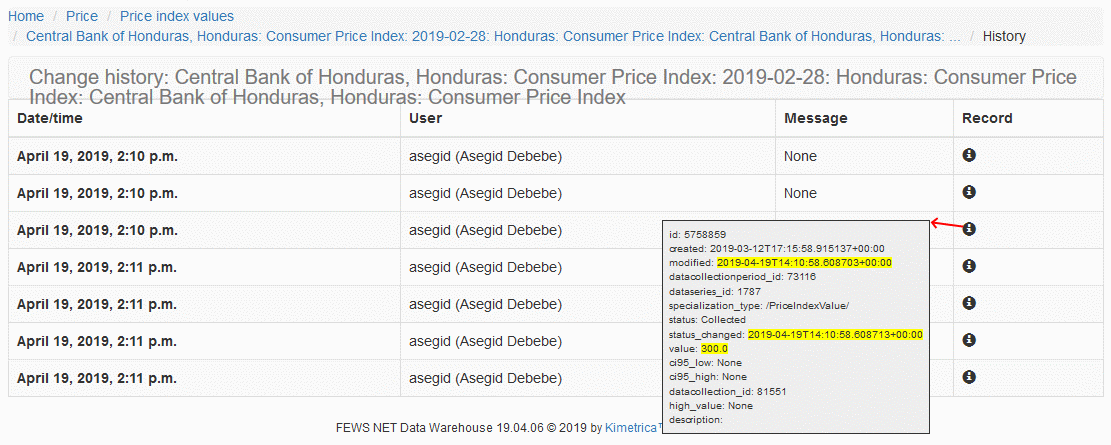
Task: Click the info icon in the first history row
Action: click(x=969, y=155)
